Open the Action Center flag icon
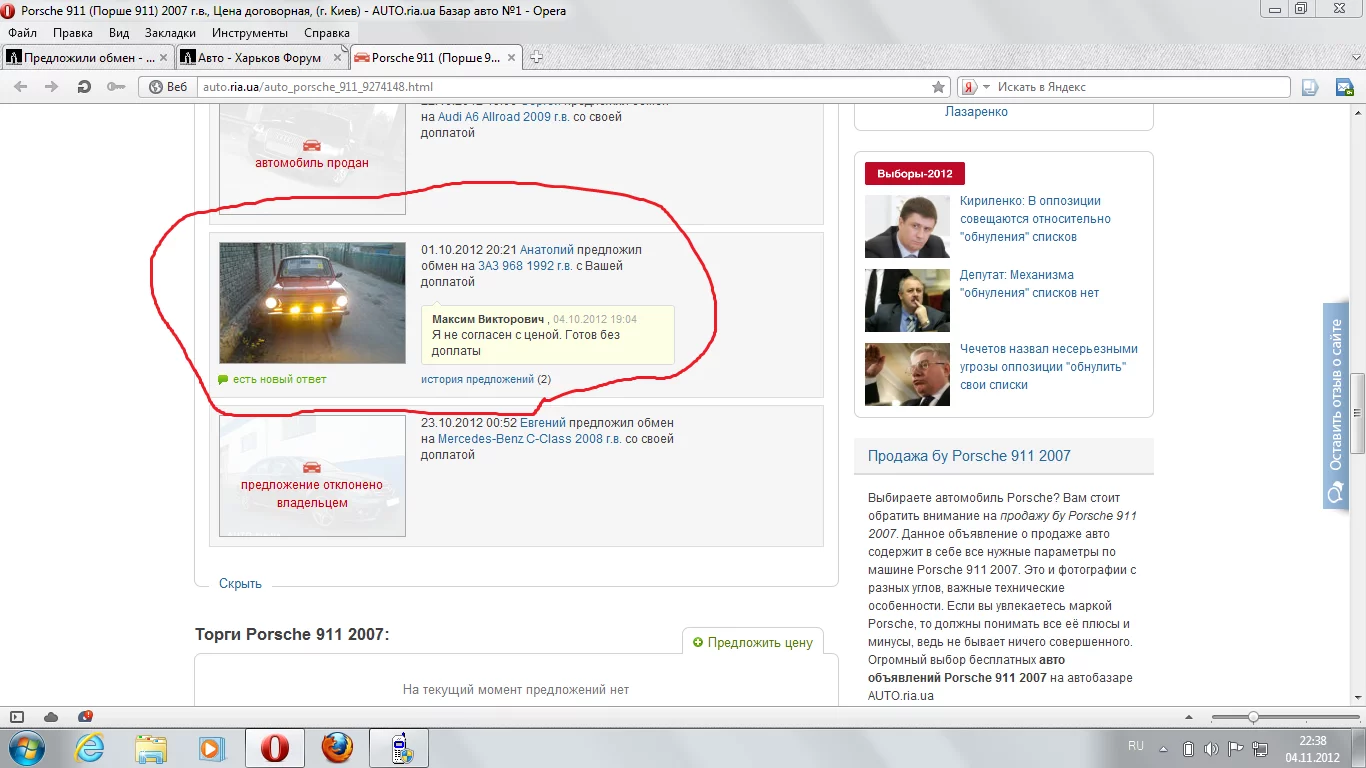 [1234, 749]
